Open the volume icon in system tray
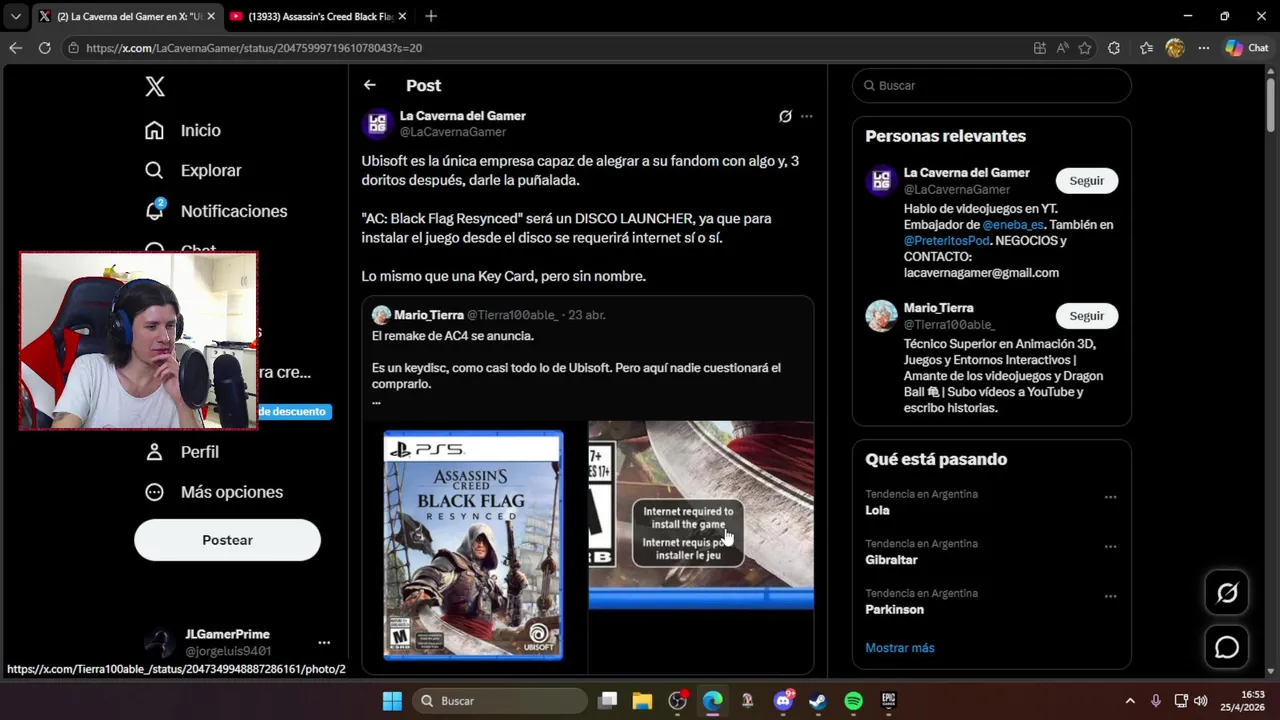The image size is (1280, 720). point(1200,701)
